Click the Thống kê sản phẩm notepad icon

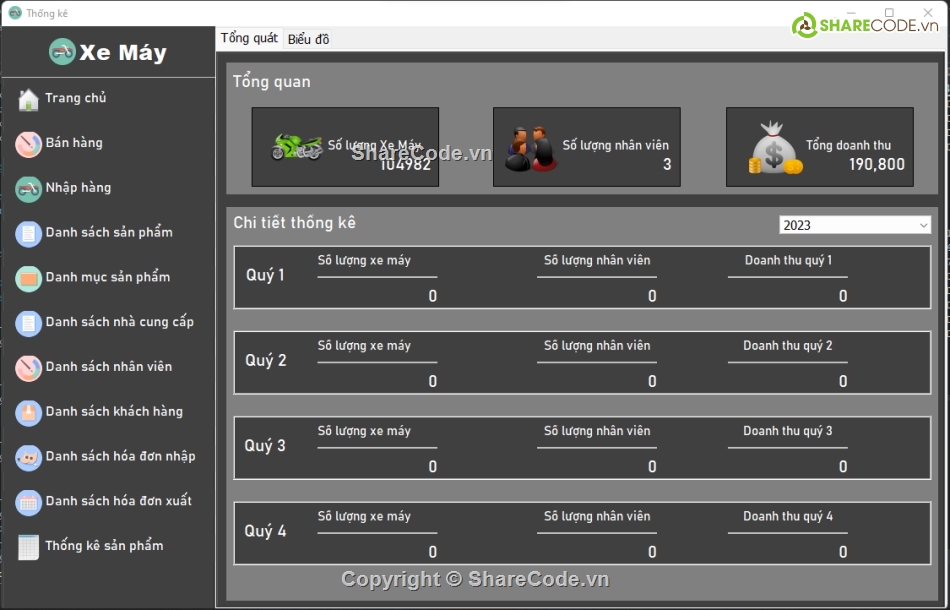(x=28, y=546)
